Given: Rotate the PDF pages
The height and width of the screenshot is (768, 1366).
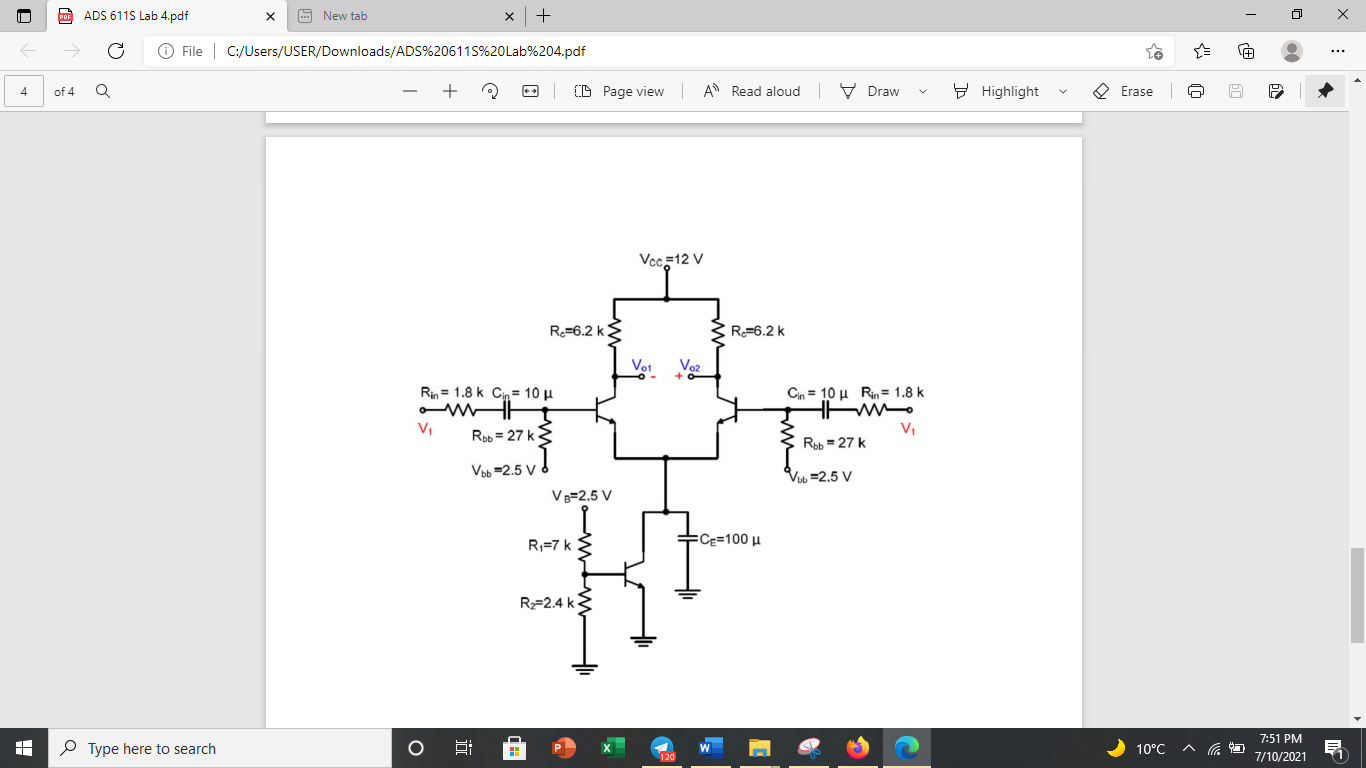Looking at the screenshot, I should 489,91.
